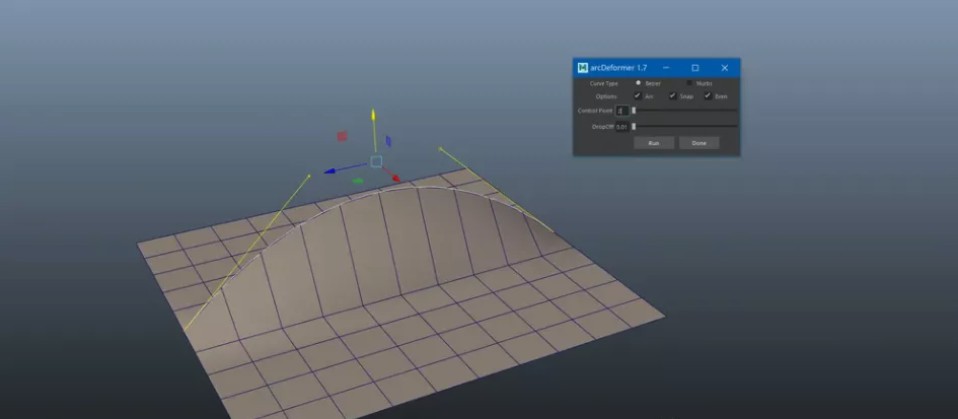
Task: Select the Bezier curve type radio button
Action: click(x=638, y=83)
